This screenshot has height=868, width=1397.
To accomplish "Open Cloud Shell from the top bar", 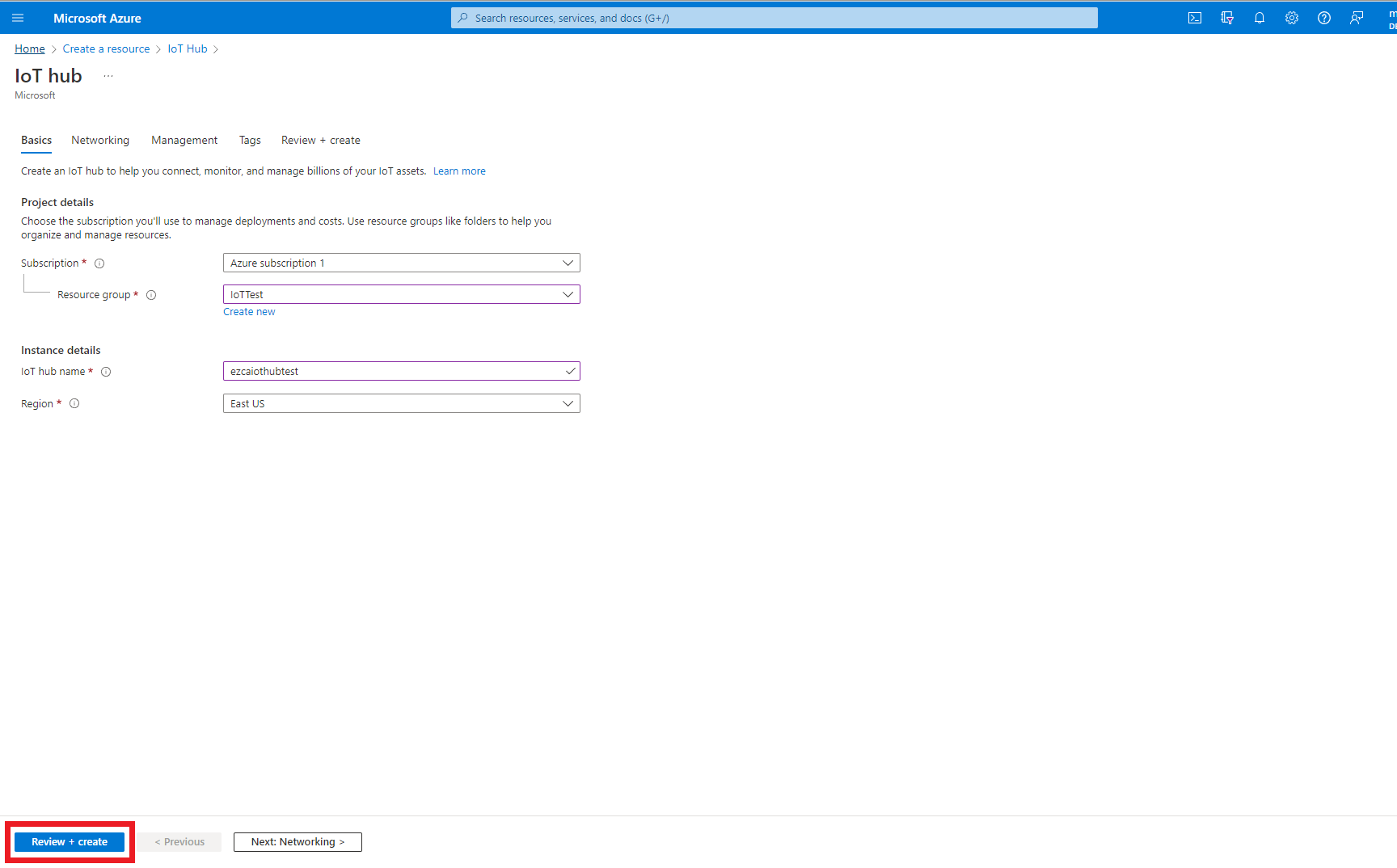I will point(1195,18).
